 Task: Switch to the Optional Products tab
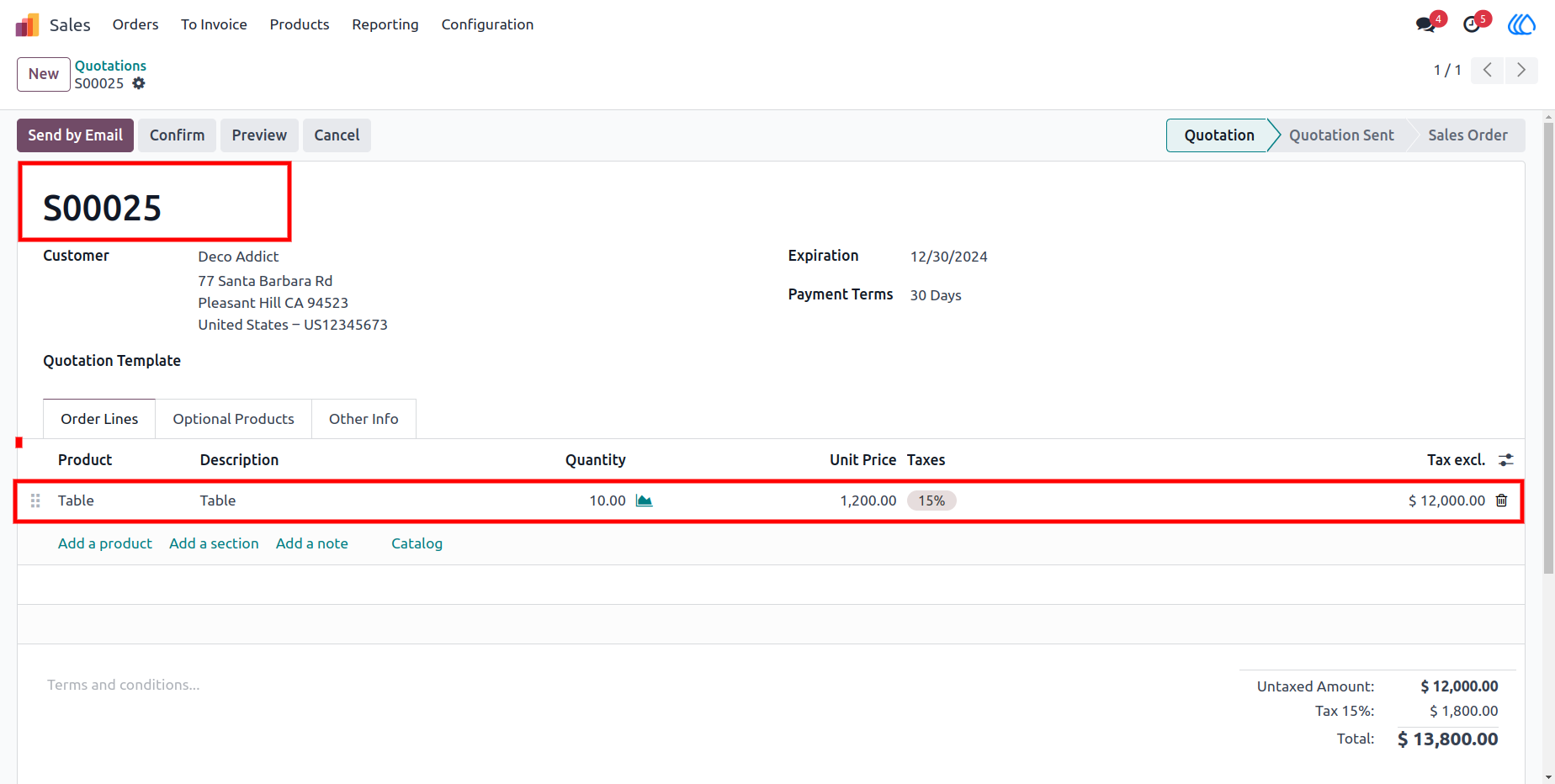click(234, 419)
